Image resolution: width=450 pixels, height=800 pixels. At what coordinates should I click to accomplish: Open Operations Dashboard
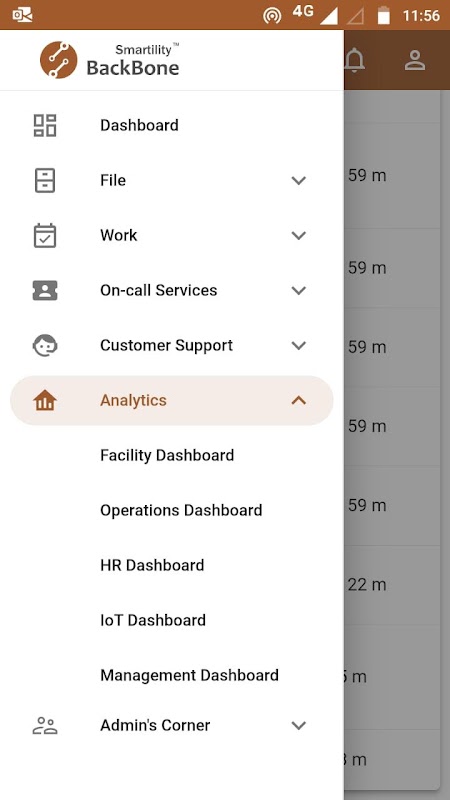pyautogui.click(x=181, y=510)
